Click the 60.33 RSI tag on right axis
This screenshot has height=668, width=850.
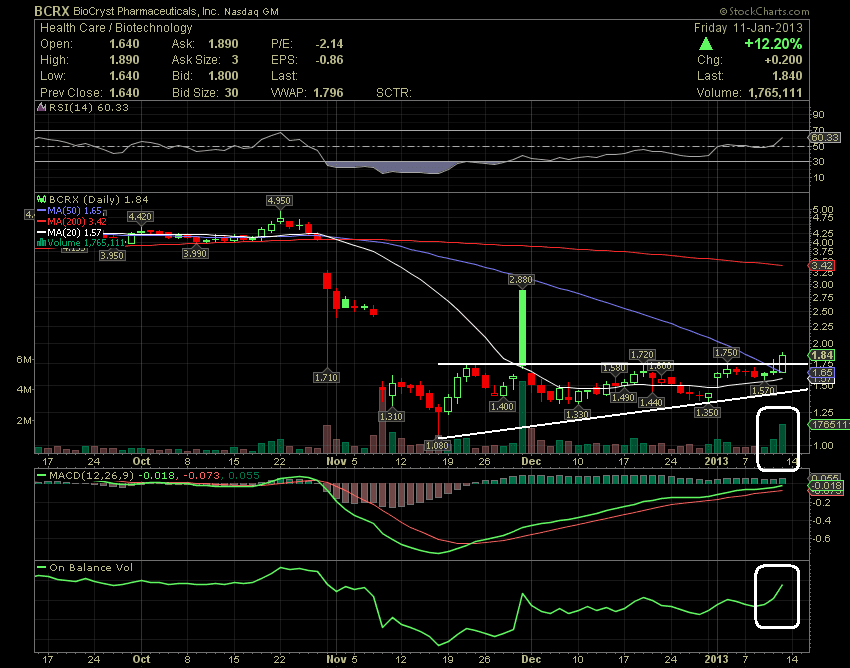pyautogui.click(x=825, y=138)
